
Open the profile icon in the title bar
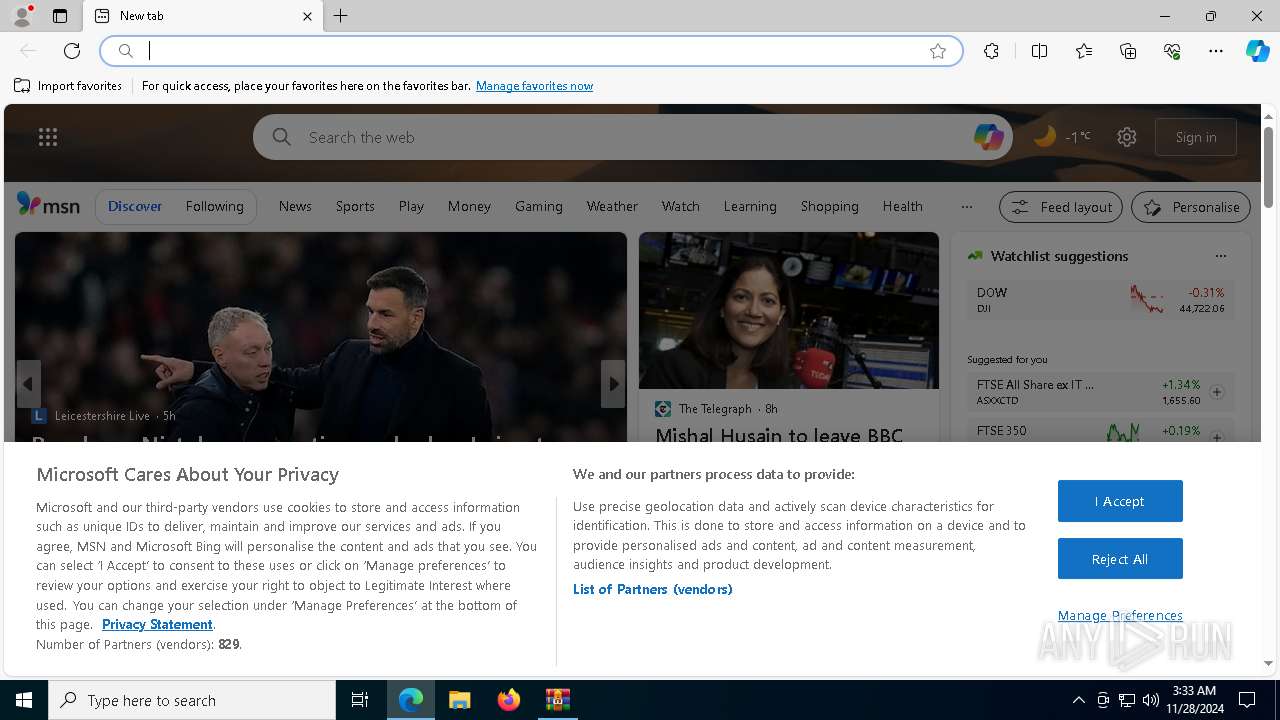click(22, 16)
